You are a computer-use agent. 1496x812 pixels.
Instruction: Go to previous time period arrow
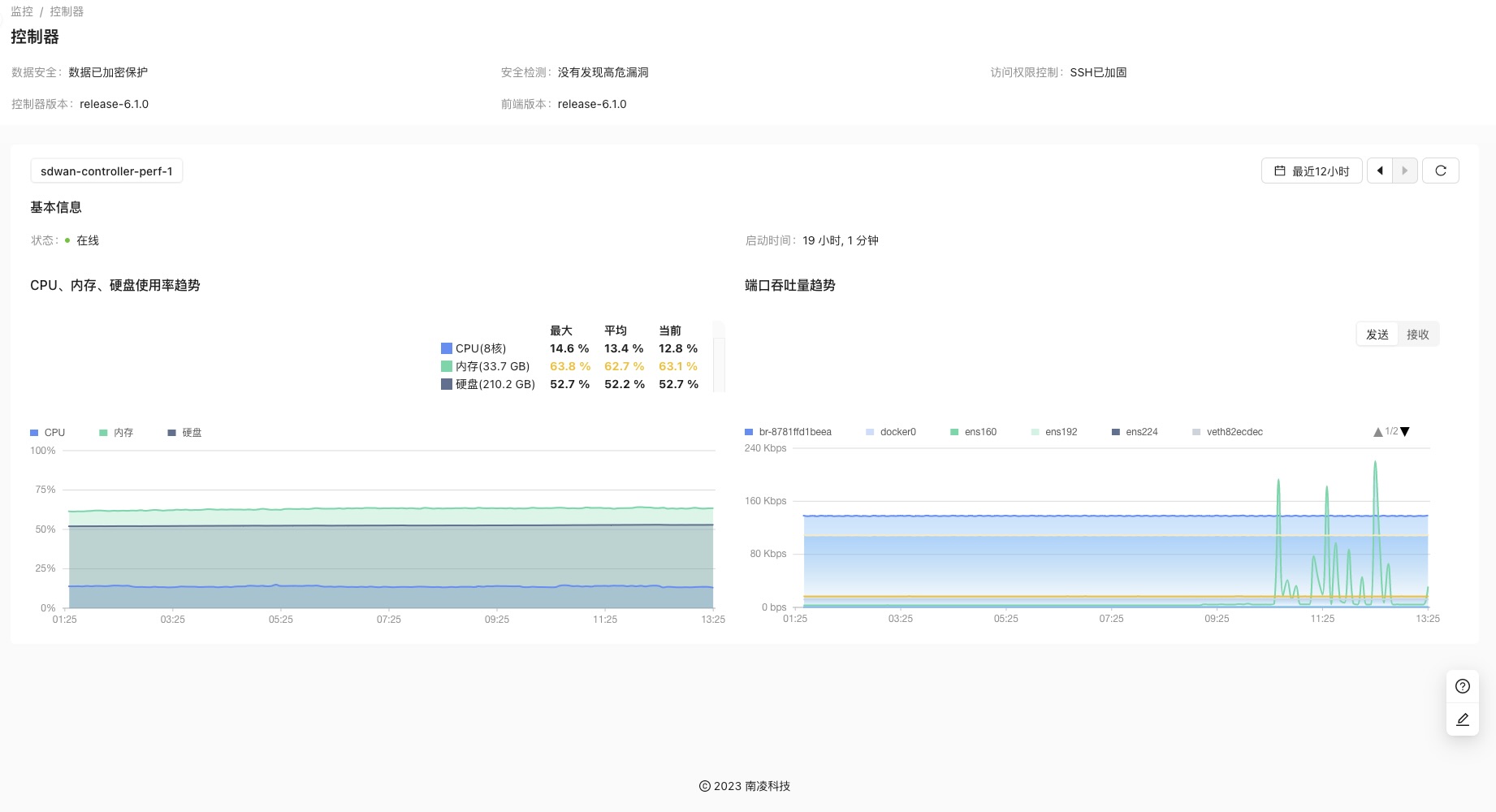pos(1380,171)
